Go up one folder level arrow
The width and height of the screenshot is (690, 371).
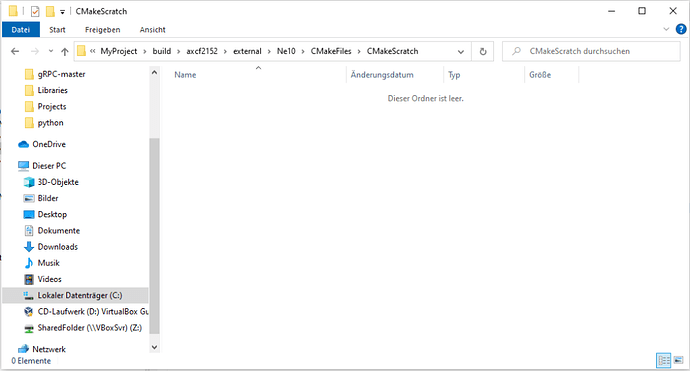pyautogui.click(x=65, y=51)
